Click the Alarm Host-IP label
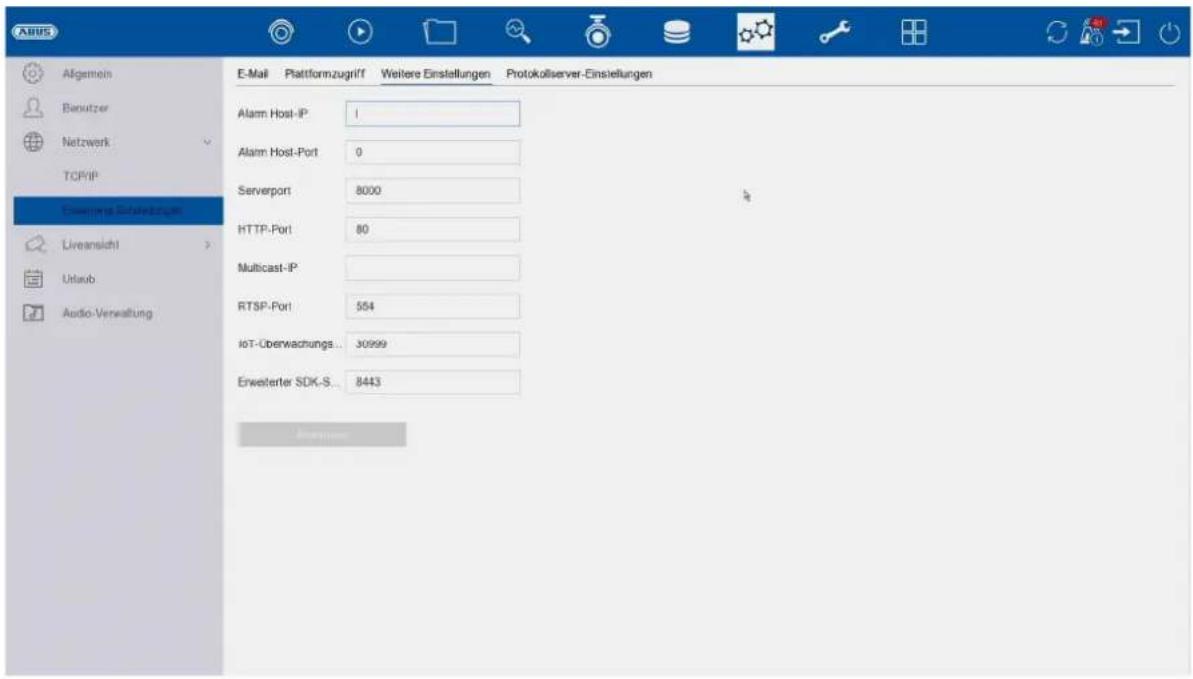Viewport: 1193px width, 679px height. (x=272, y=113)
